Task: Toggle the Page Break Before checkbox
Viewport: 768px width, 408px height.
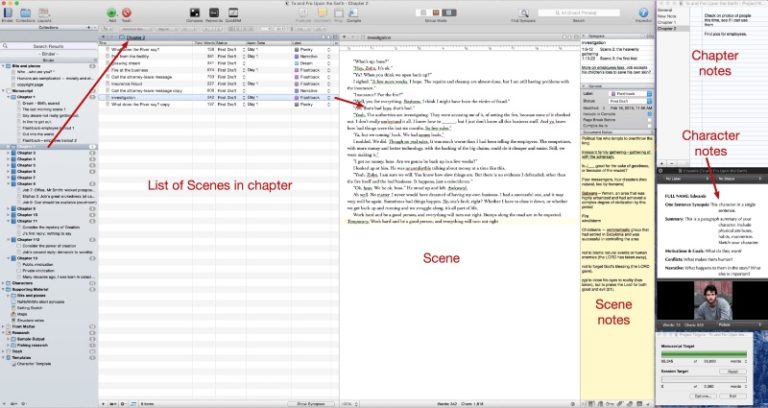Action: coord(649,120)
